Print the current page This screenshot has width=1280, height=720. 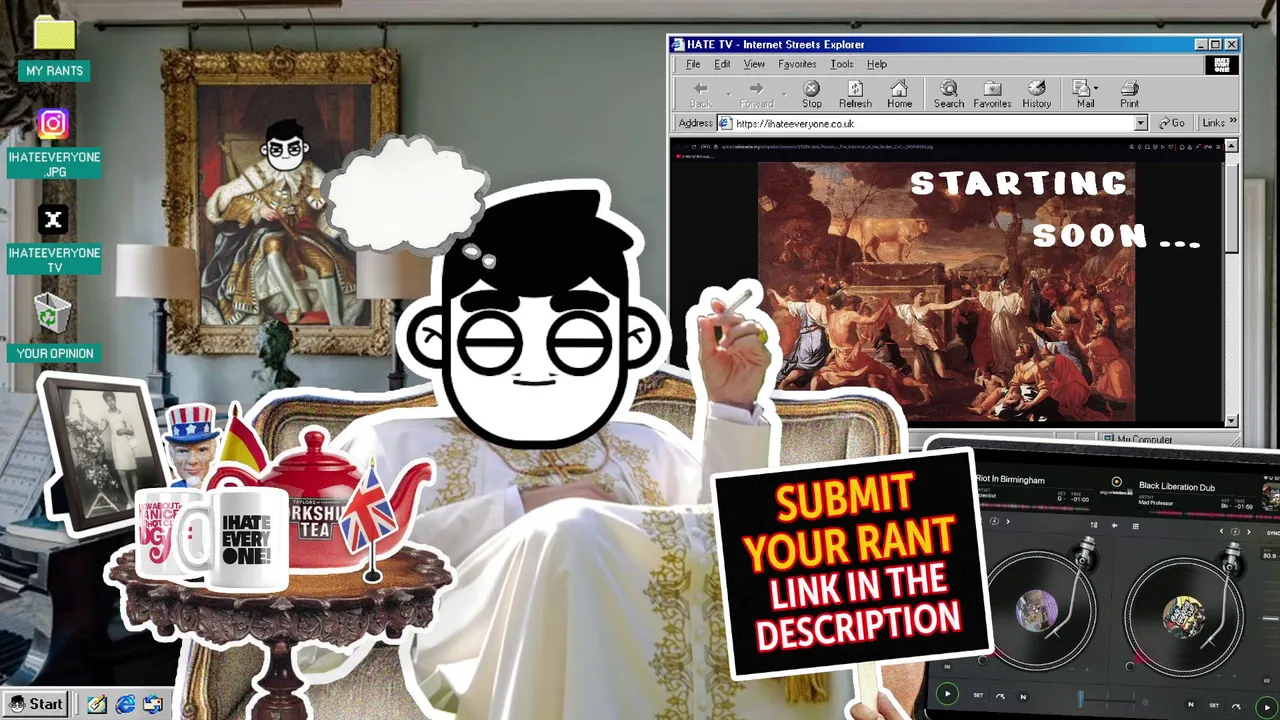[x=1129, y=95]
